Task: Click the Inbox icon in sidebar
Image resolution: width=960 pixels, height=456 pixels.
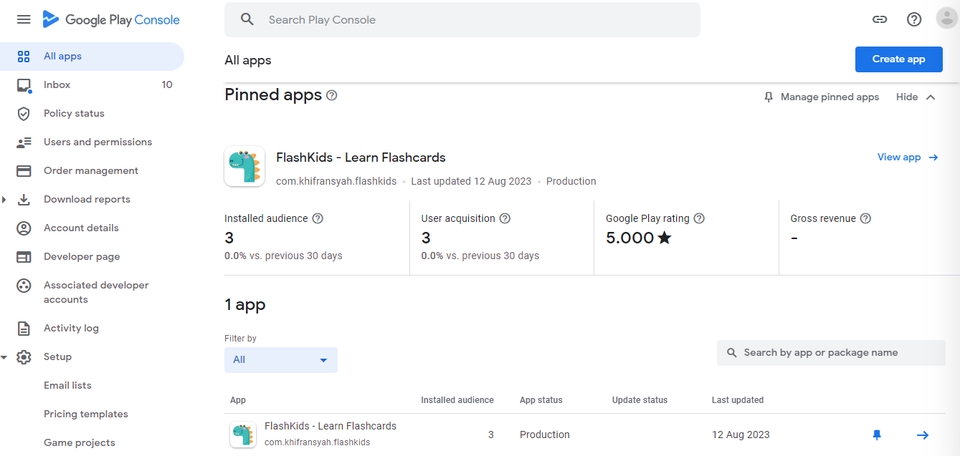Action: coord(24,85)
